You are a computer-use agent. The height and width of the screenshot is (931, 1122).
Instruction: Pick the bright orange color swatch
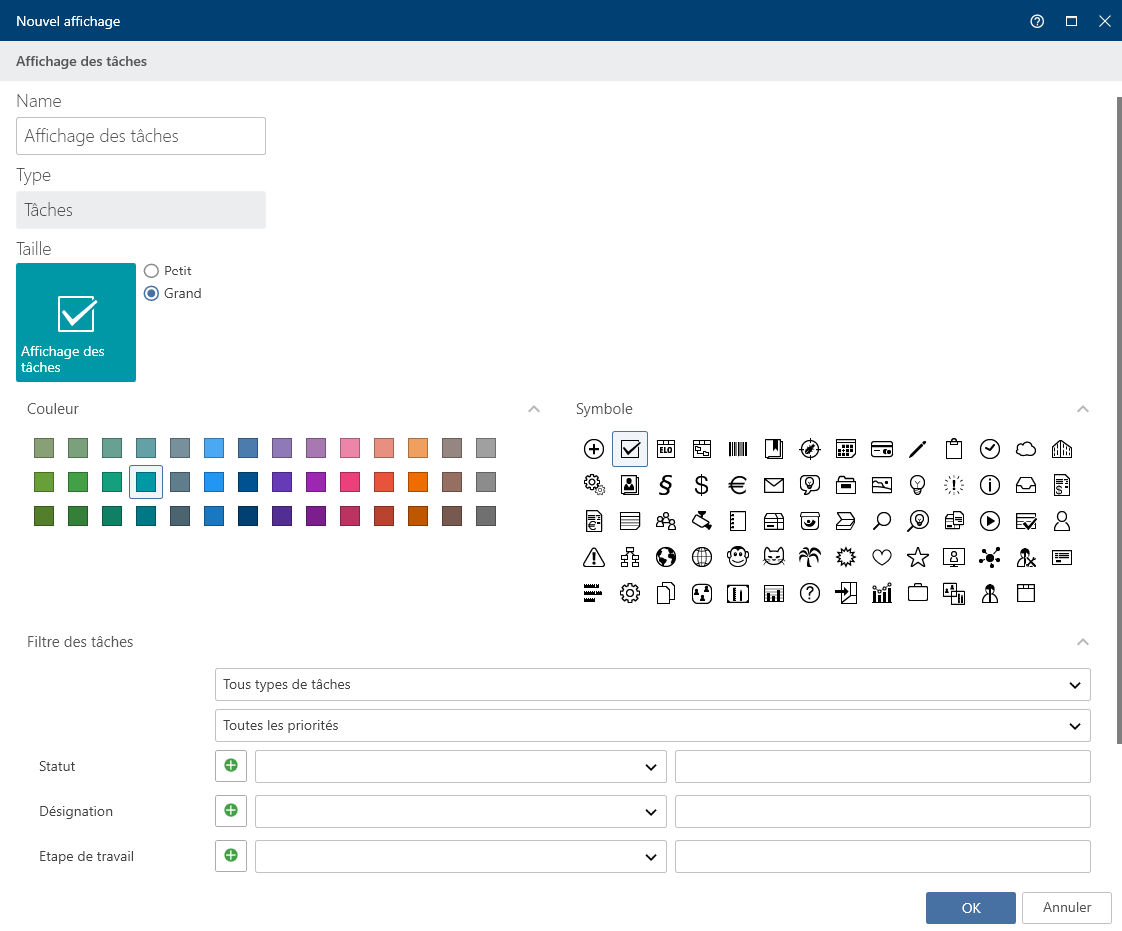[x=418, y=482]
